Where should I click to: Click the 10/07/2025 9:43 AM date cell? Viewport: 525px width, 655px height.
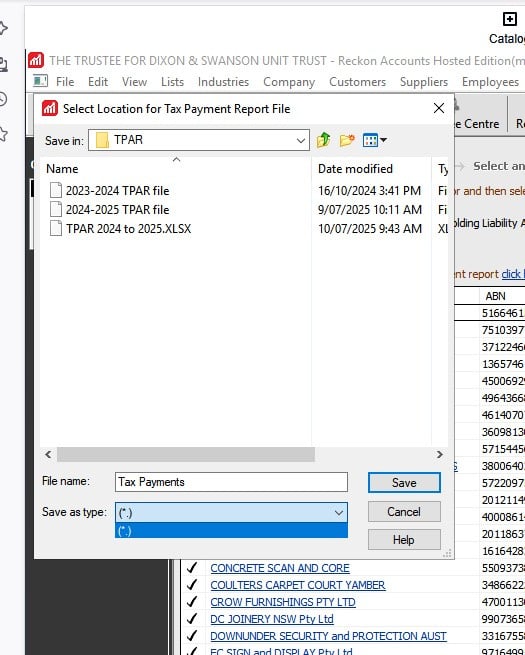pyautogui.click(x=370, y=228)
